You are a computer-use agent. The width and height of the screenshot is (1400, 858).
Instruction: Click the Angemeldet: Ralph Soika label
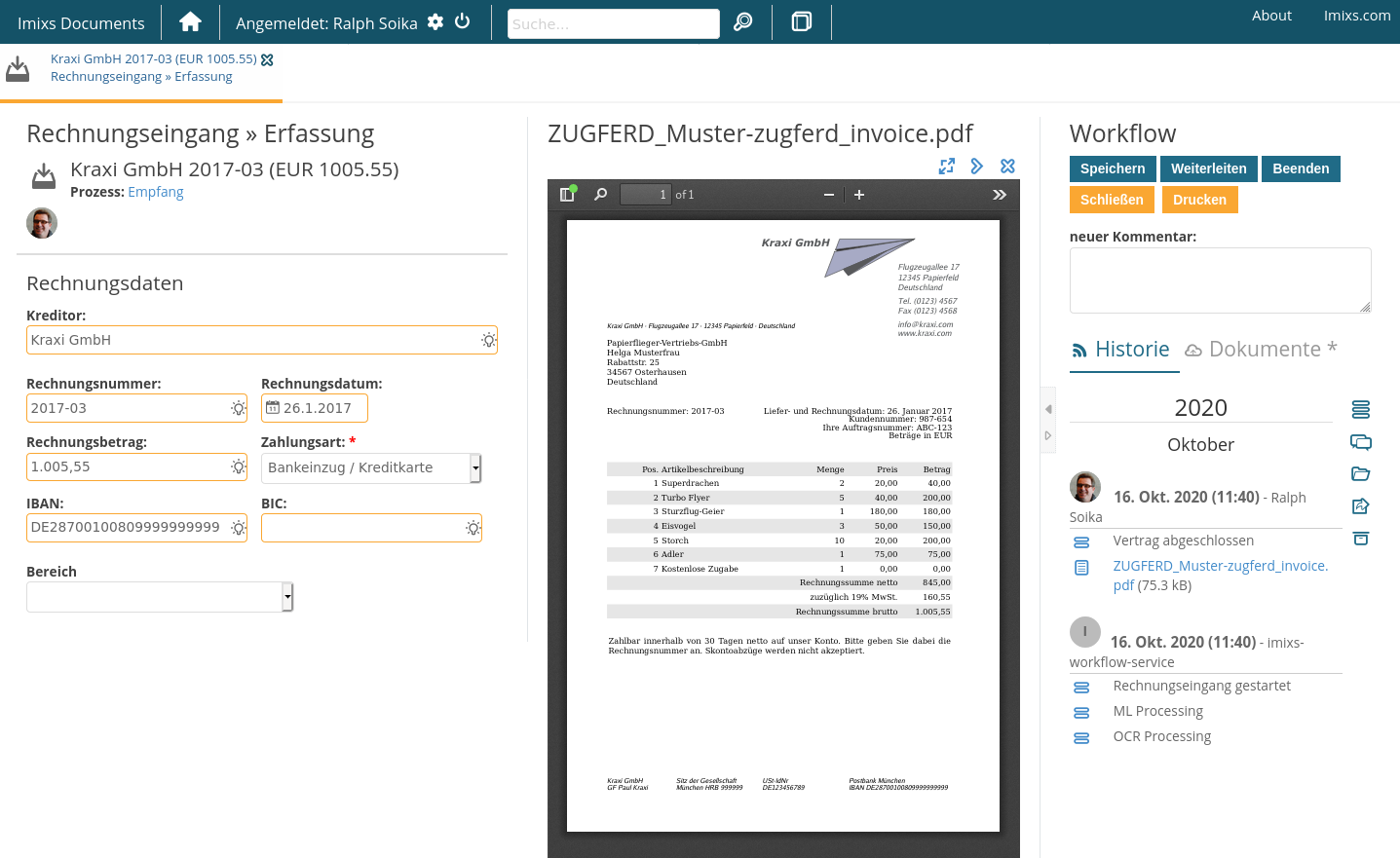pos(326,23)
